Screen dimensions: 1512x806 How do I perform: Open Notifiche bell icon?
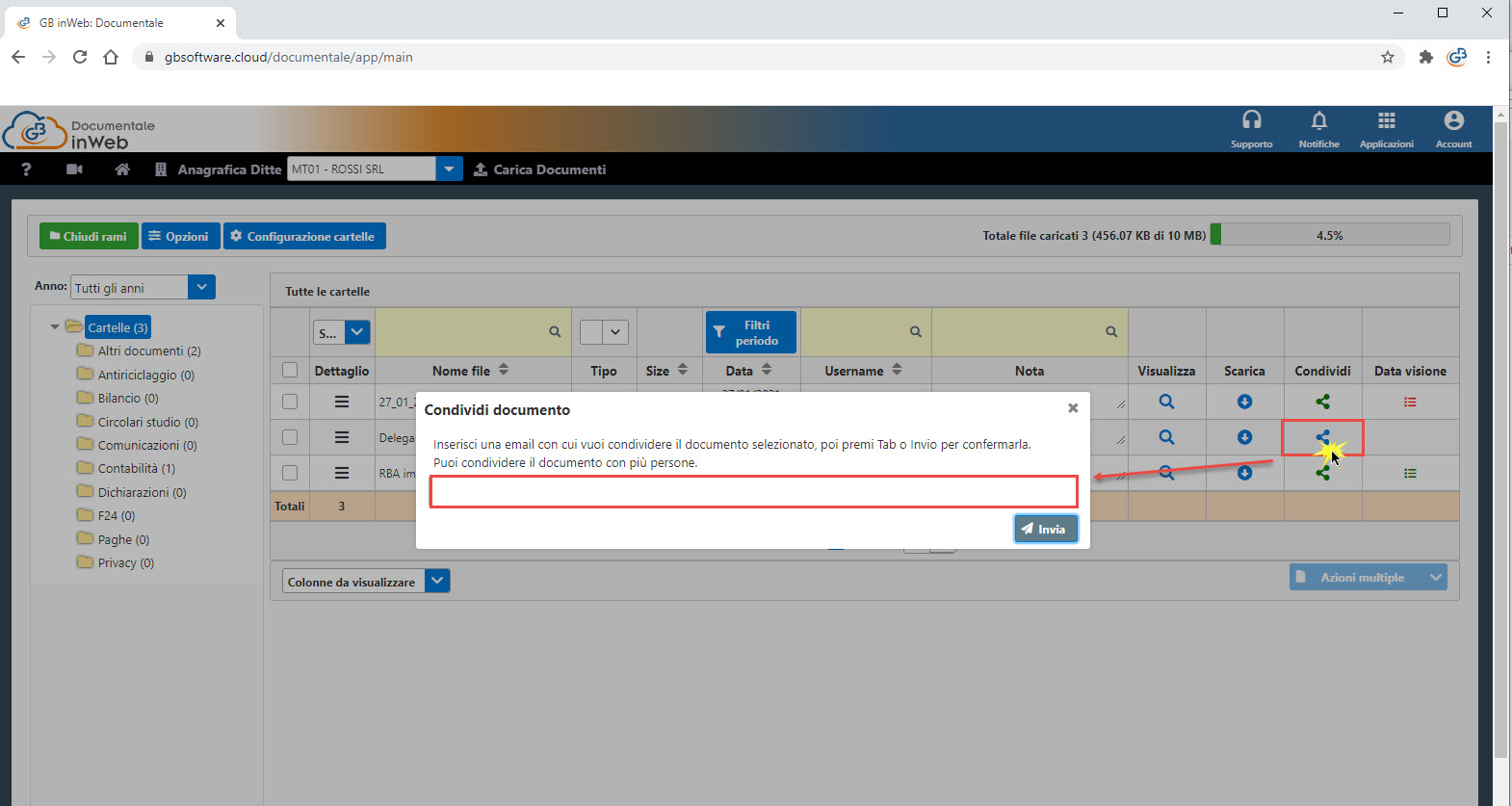pos(1318,120)
